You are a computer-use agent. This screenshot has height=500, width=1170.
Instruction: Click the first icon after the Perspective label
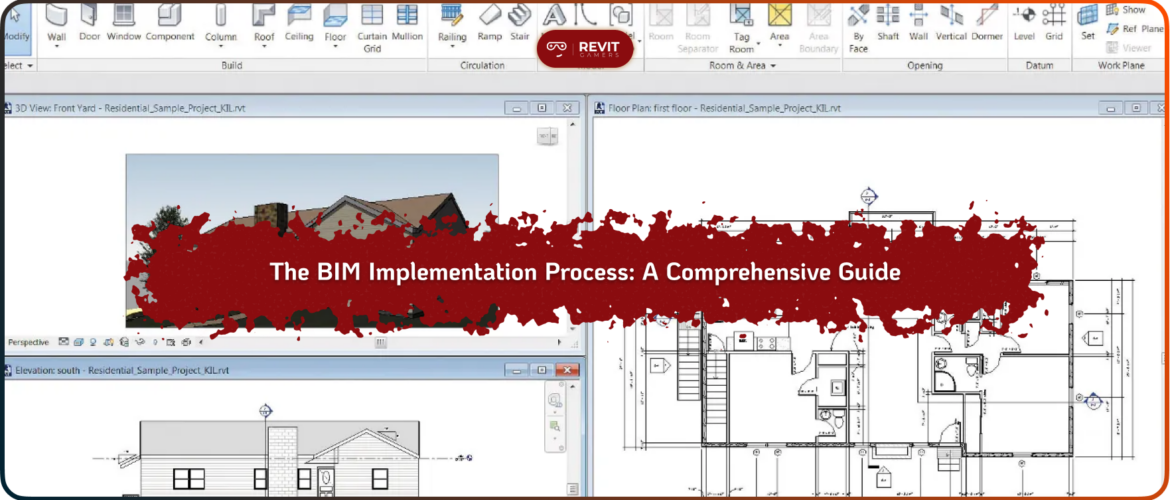(x=63, y=343)
